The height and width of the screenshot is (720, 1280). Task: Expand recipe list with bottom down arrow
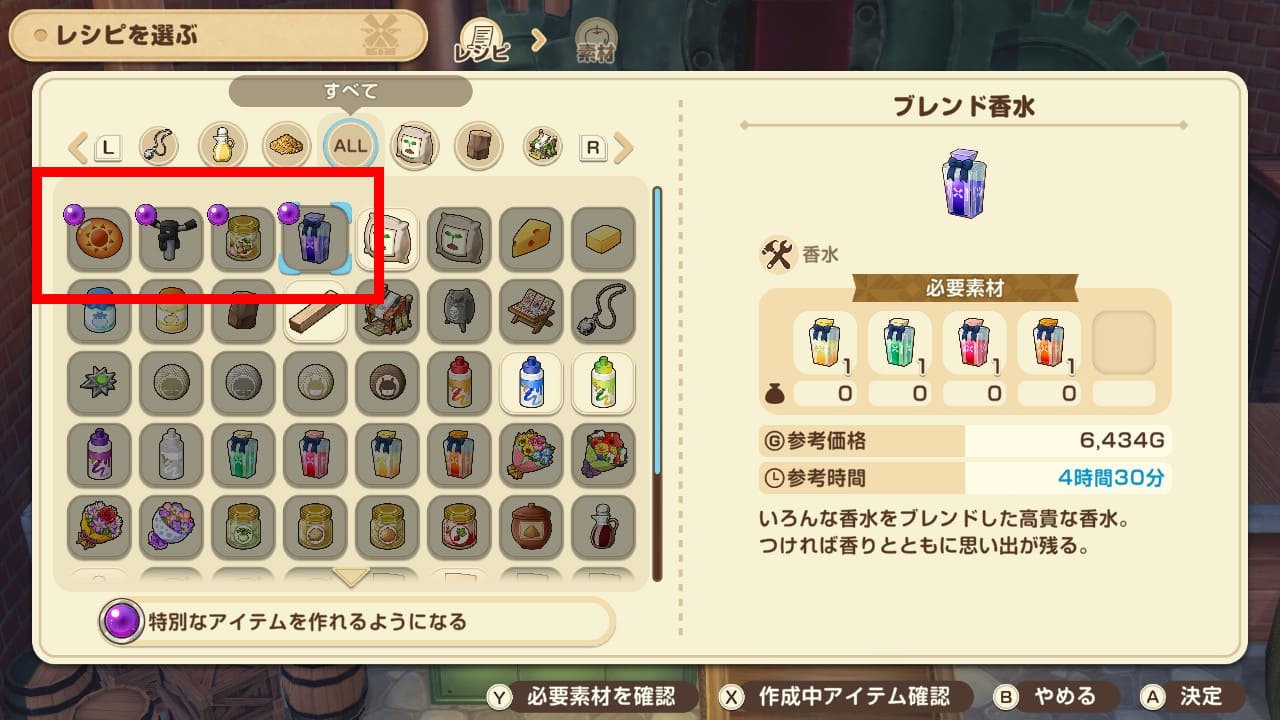click(351, 578)
